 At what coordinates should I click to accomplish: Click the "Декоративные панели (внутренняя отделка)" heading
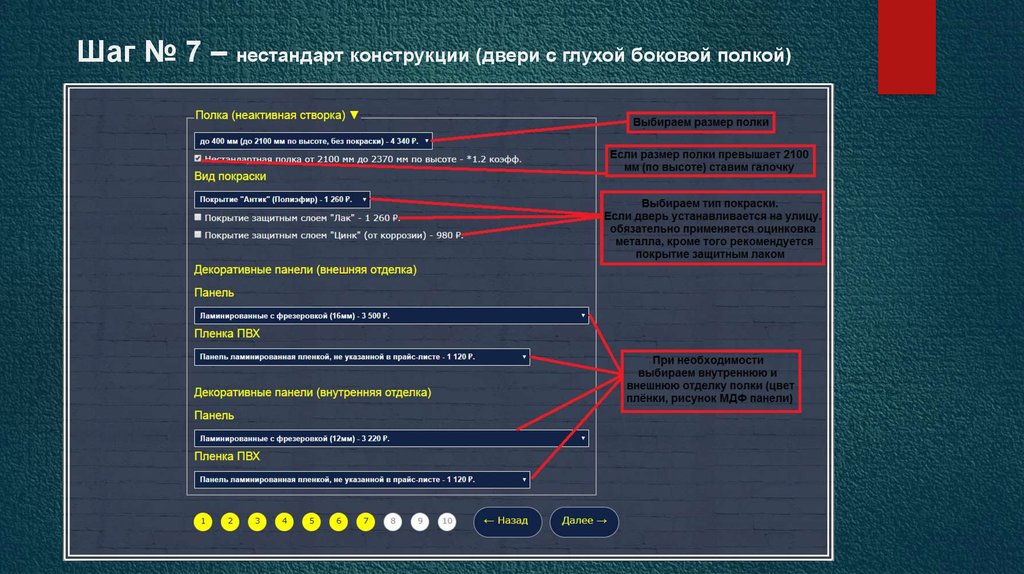[x=312, y=392]
